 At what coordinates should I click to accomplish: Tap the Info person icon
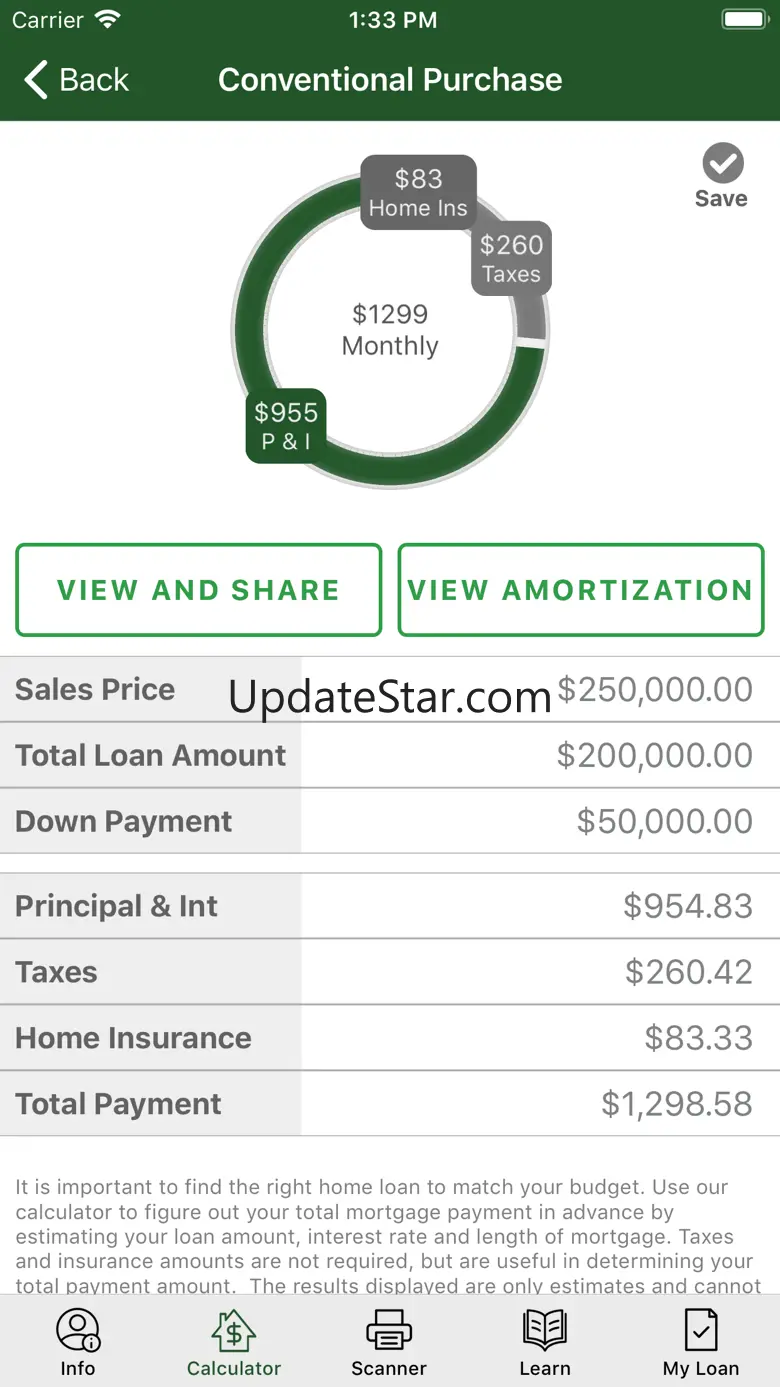[x=77, y=1331]
